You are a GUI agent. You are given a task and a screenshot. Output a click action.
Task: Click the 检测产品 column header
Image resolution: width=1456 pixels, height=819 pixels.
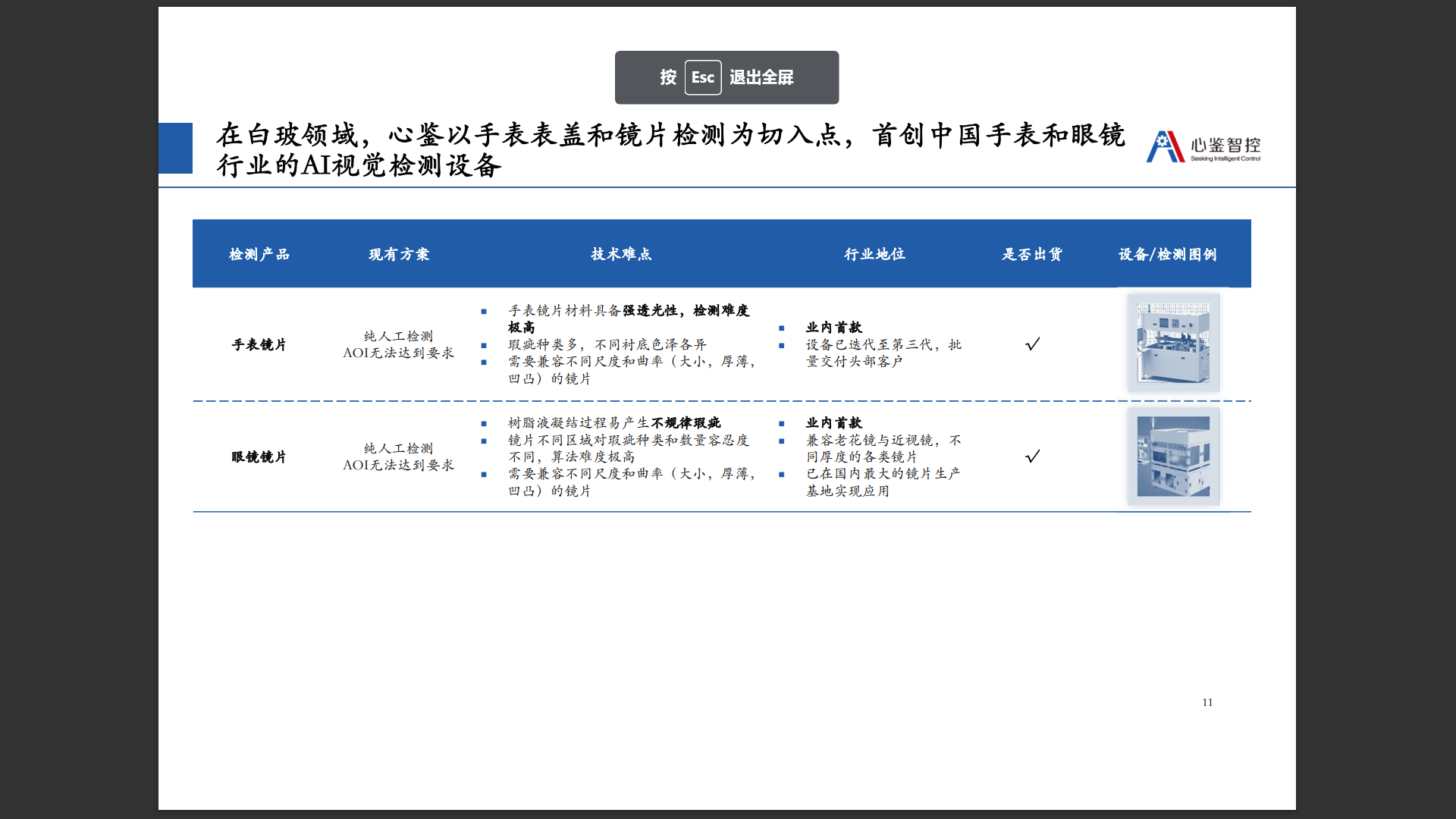[x=259, y=255]
